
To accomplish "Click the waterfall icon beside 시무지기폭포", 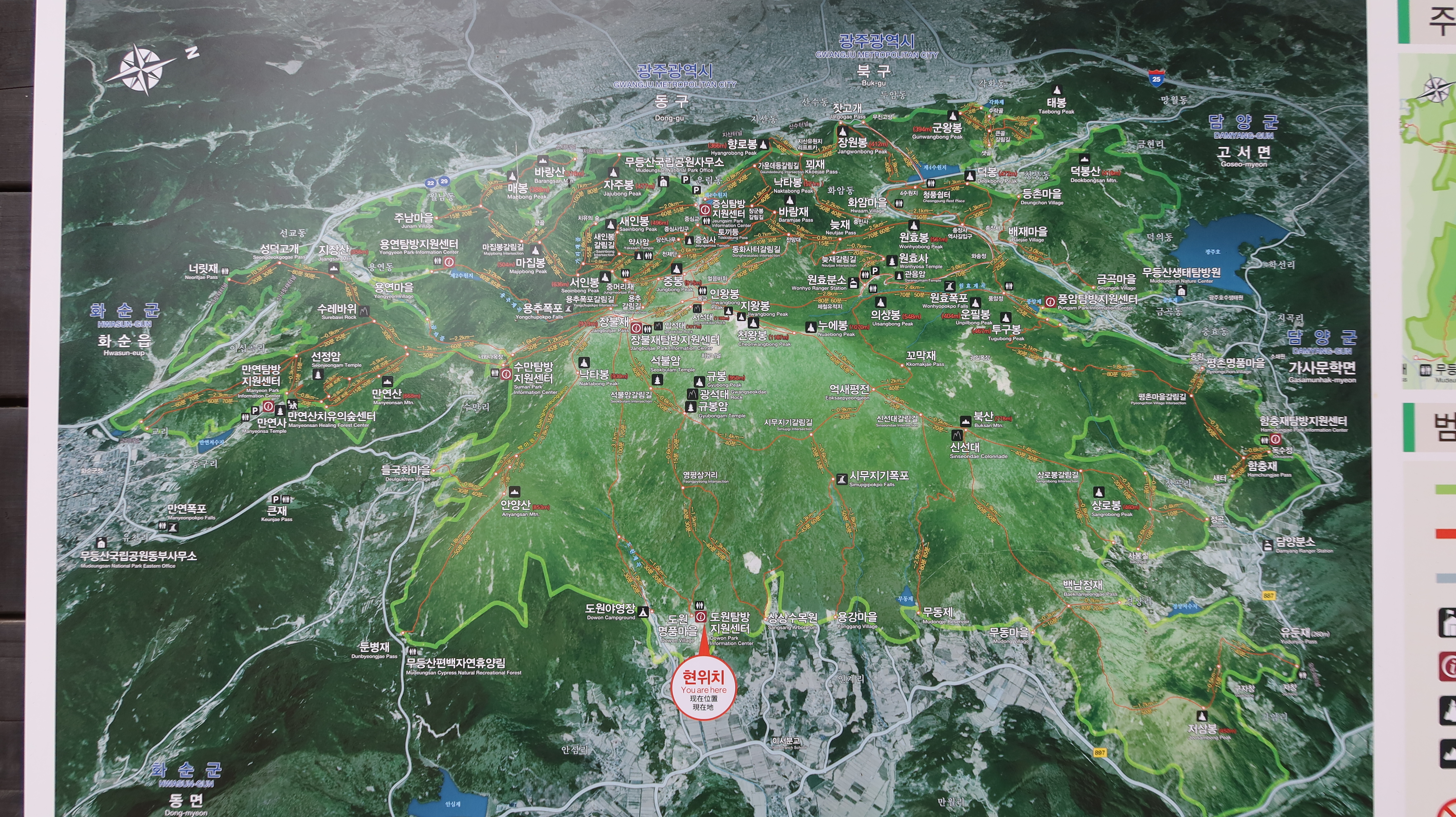I will (x=842, y=480).
